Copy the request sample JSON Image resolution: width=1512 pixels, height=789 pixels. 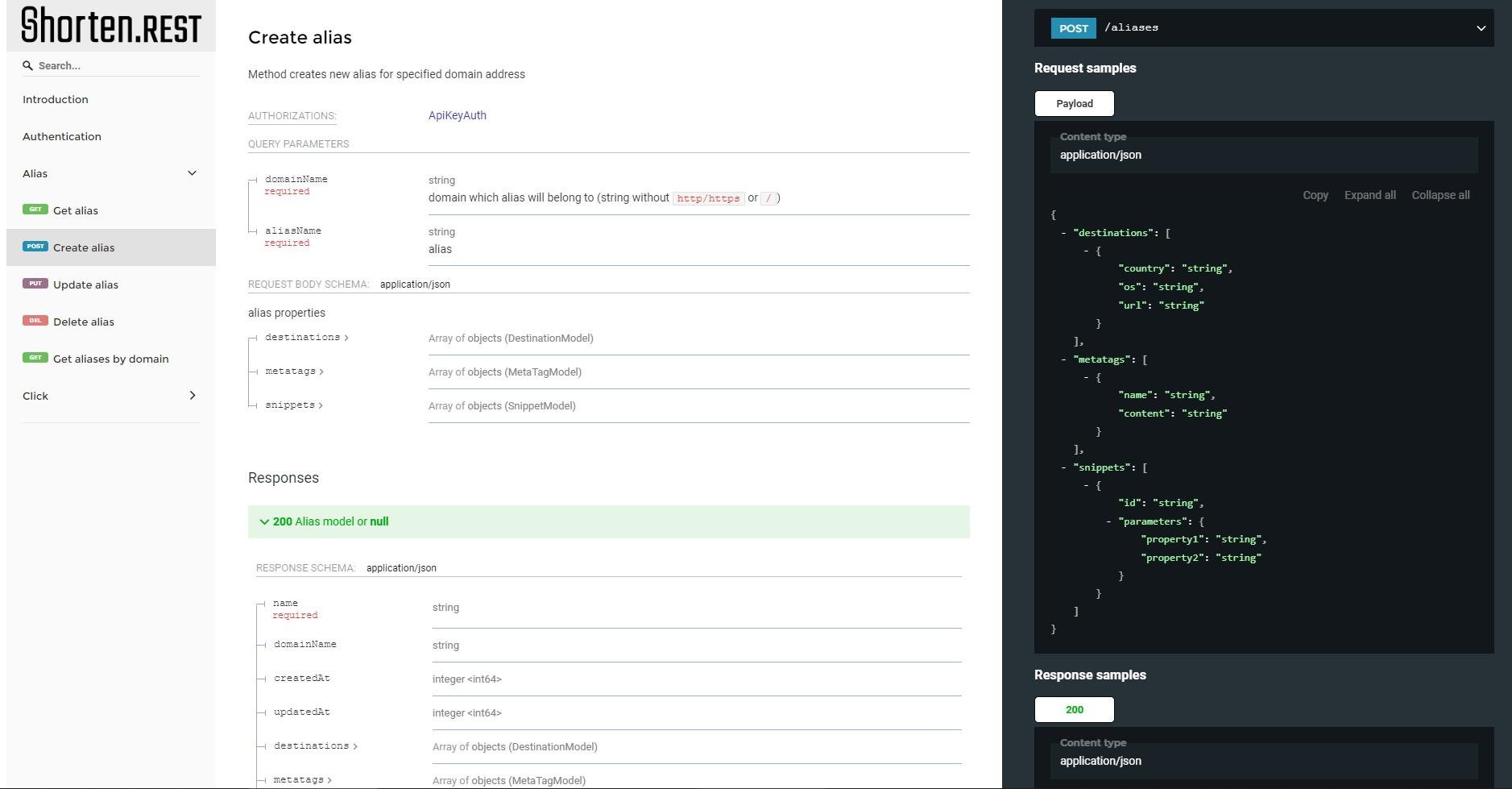pos(1315,195)
